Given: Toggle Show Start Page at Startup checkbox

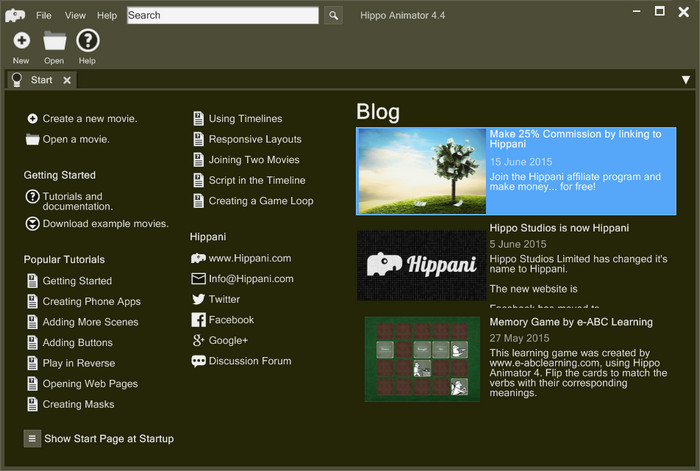Looking at the screenshot, I should [x=32, y=438].
